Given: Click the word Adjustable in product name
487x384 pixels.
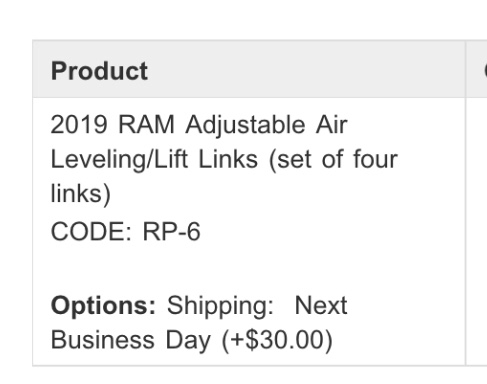Looking at the screenshot, I should click(x=245, y=126).
